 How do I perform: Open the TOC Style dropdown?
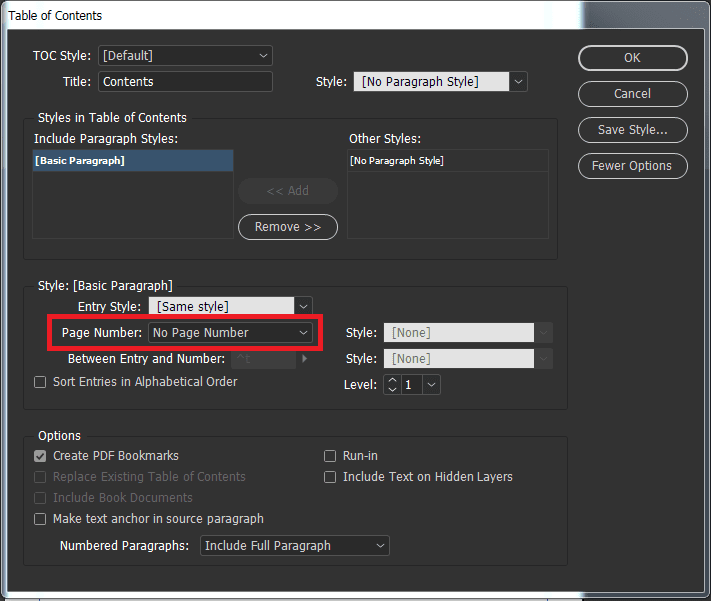185,56
